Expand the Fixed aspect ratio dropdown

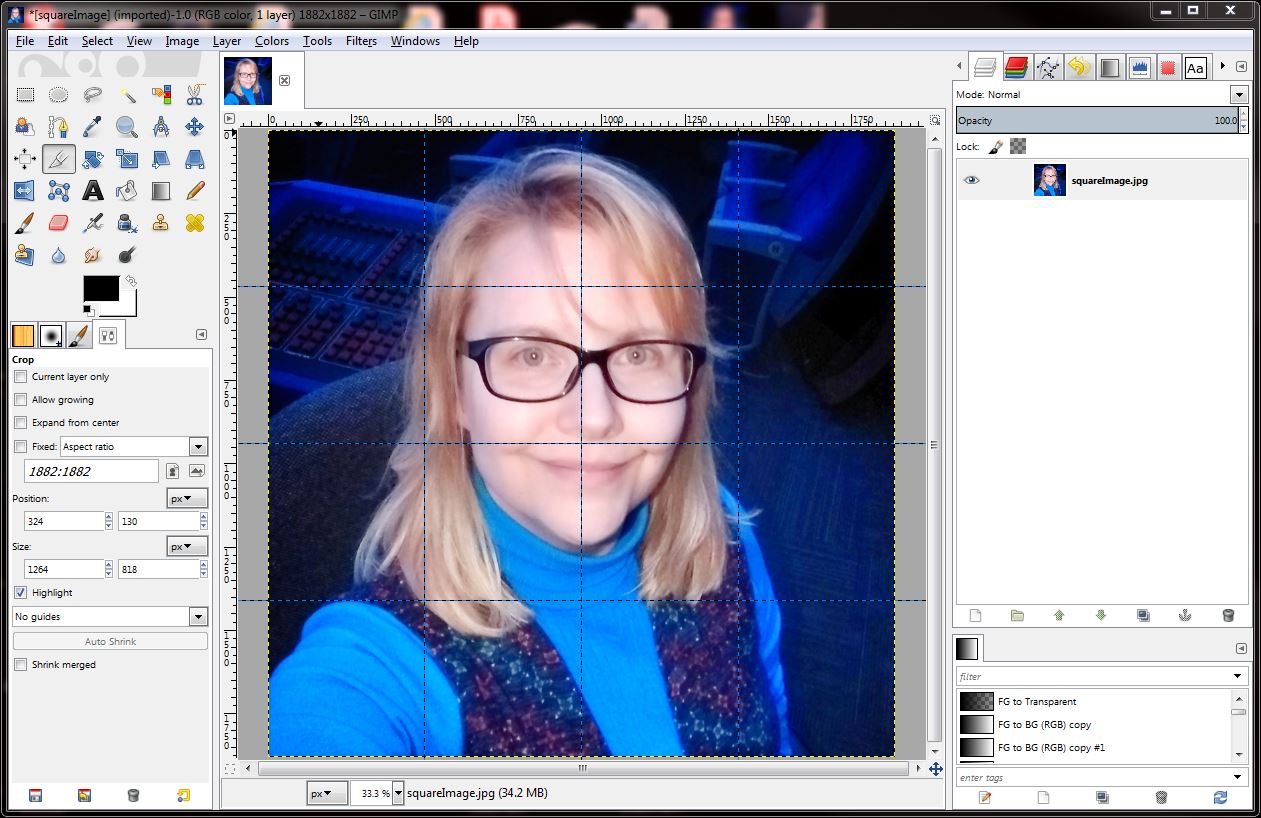point(197,446)
